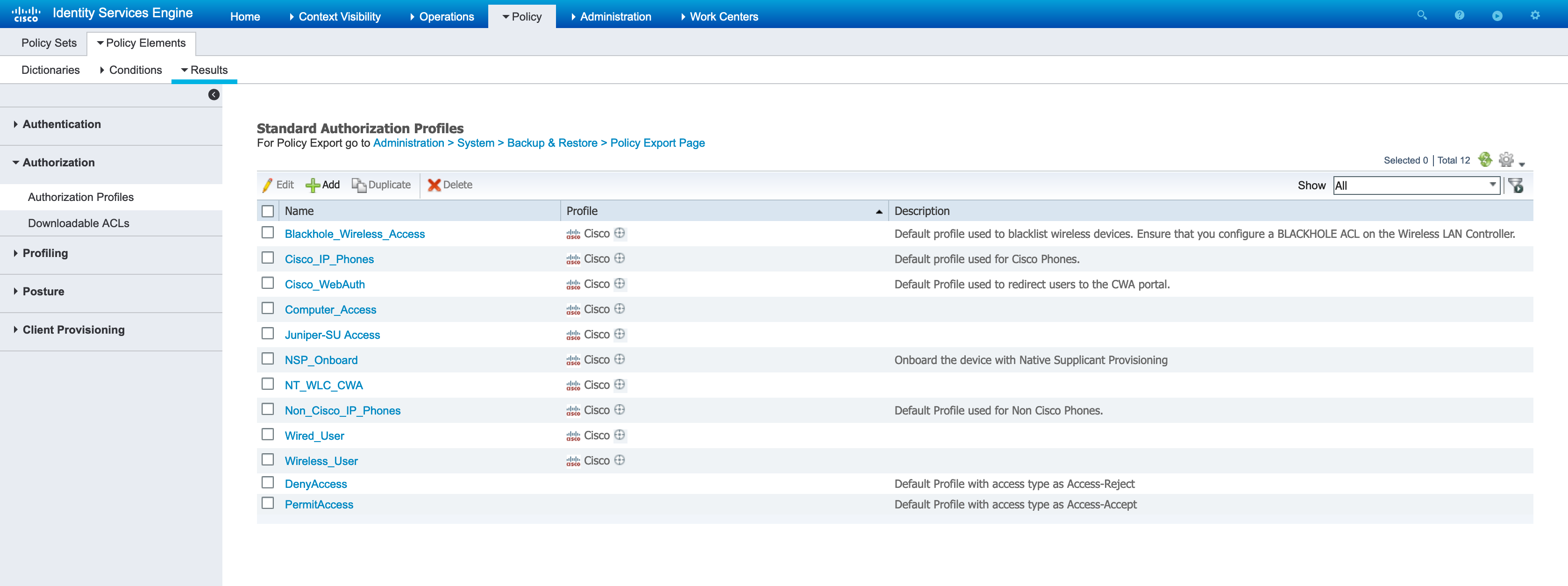
Task: Expand the Client Provisioning sidebar section
Action: pos(69,330)
